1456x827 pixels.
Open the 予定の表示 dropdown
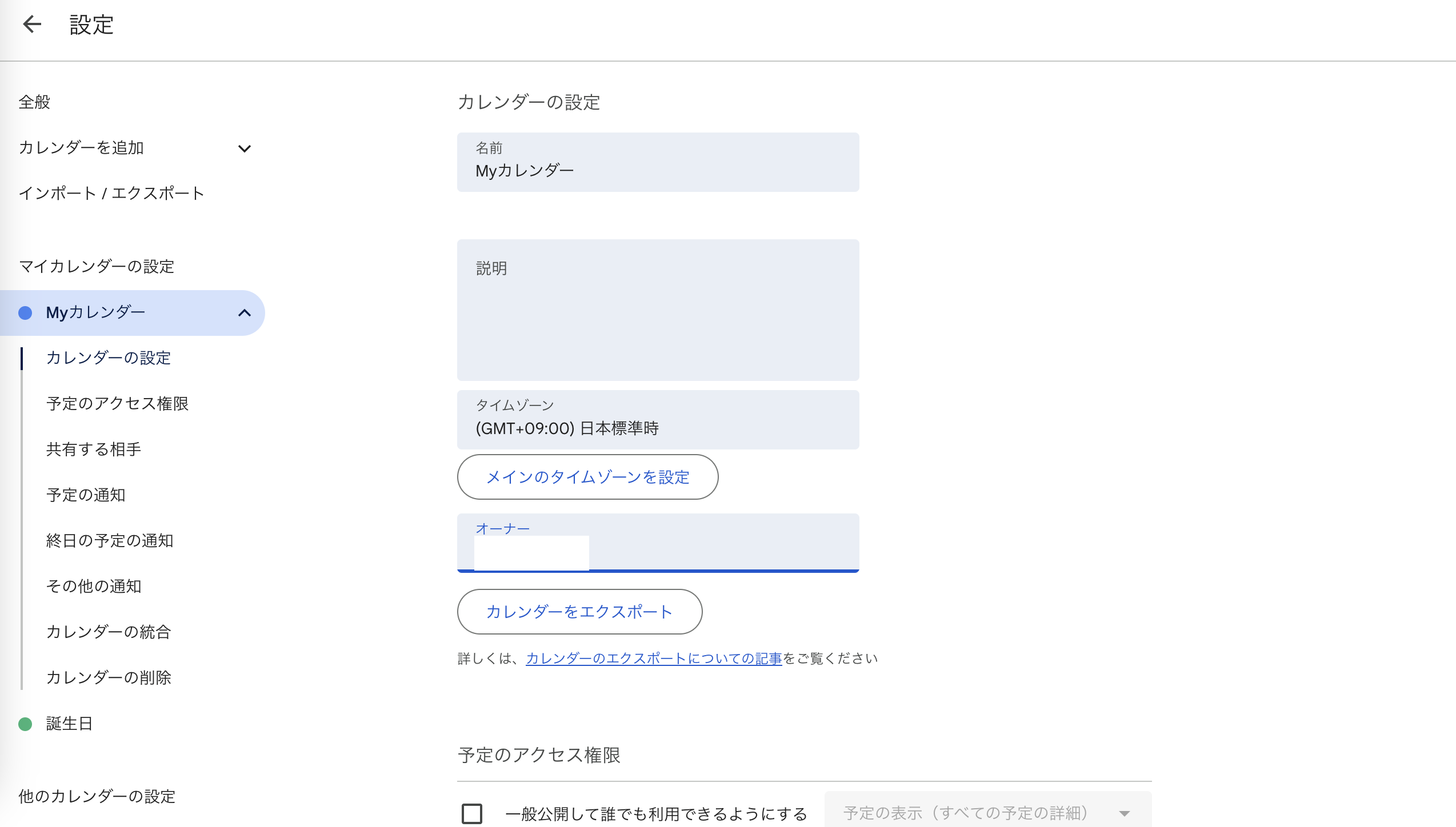click(988, 811)
